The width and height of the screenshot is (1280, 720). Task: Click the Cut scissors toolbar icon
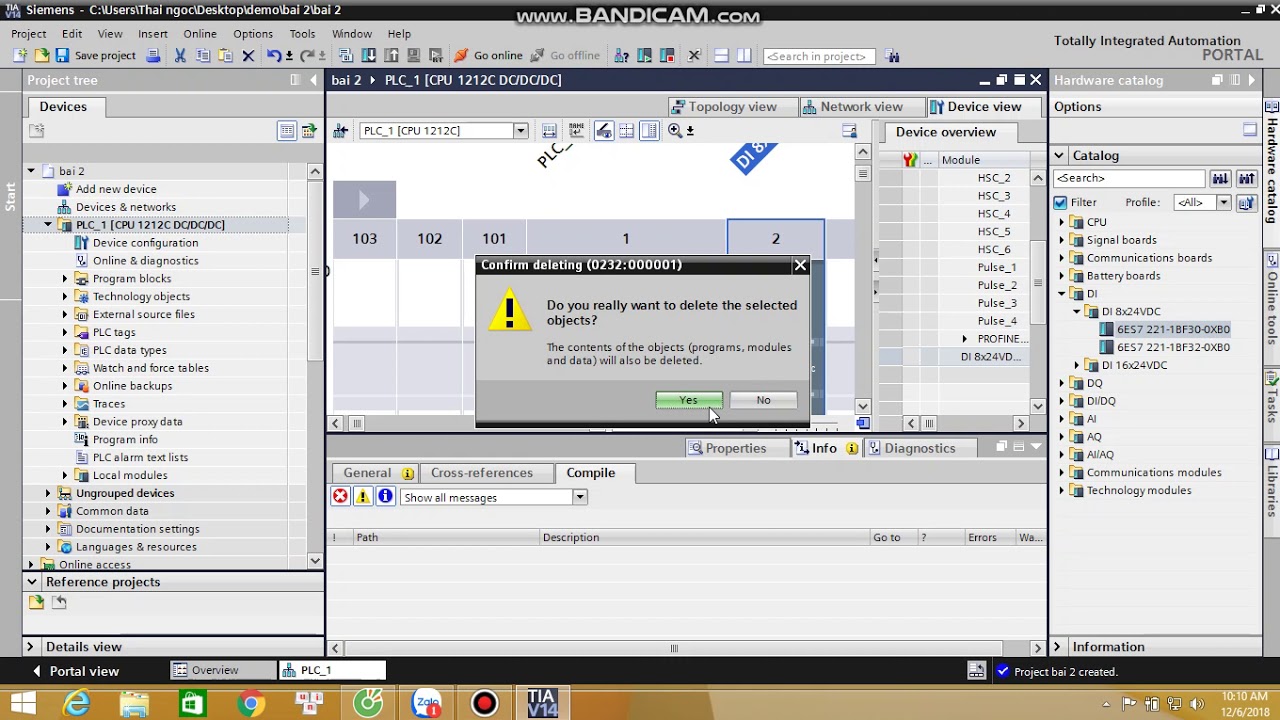180,56
